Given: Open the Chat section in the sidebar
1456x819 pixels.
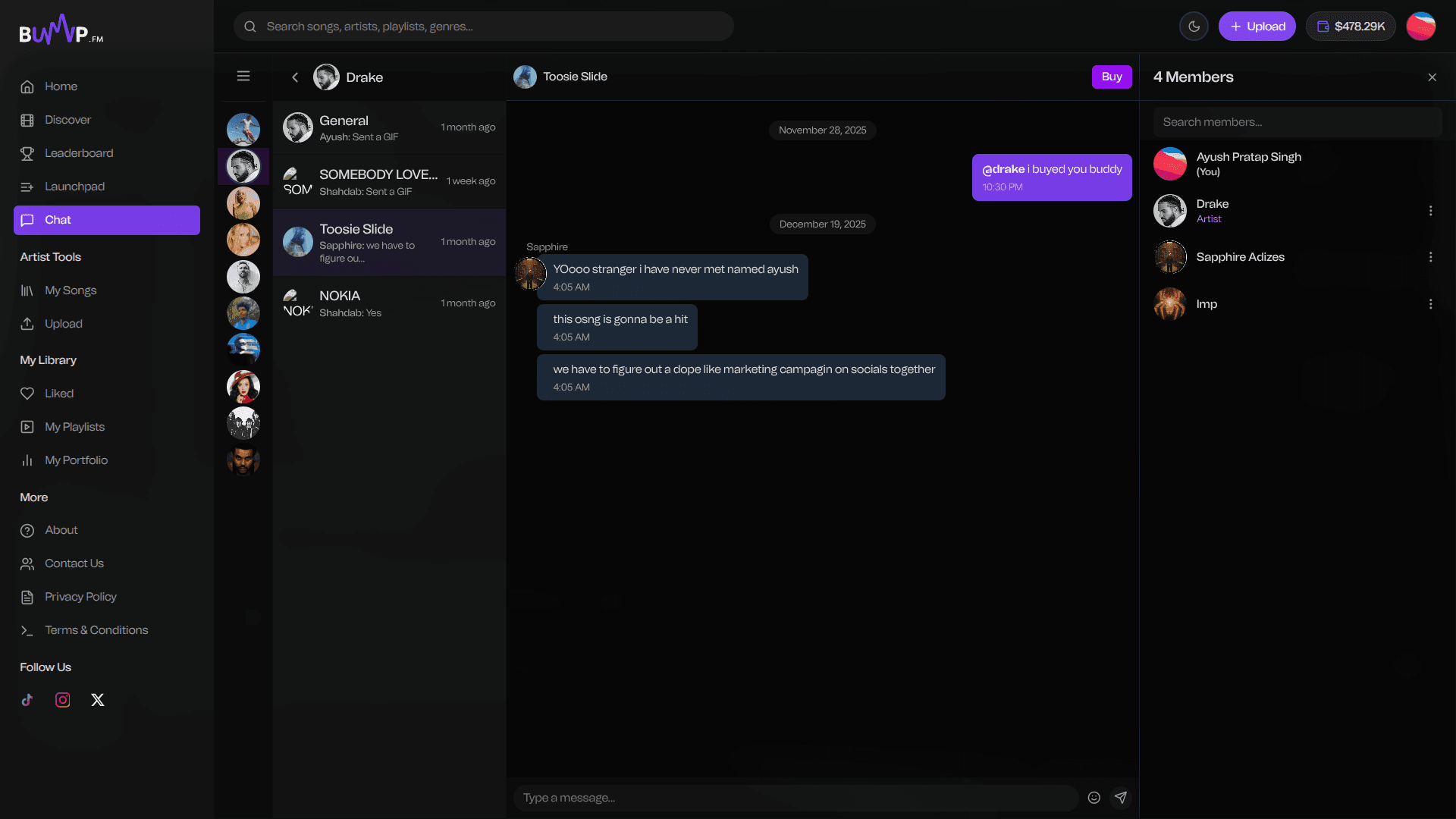Looking at the screenshot, I should (x=58, y=220).
